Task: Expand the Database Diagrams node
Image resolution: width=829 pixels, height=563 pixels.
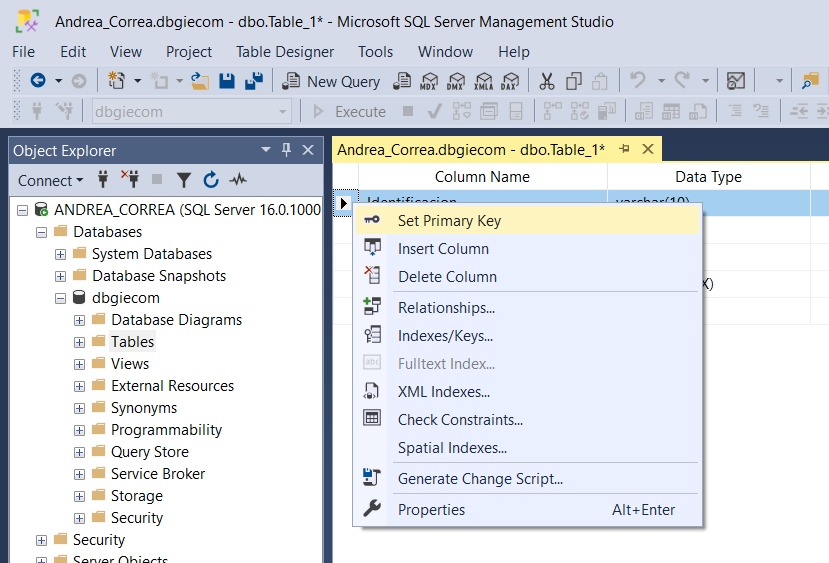Action: 79,321
